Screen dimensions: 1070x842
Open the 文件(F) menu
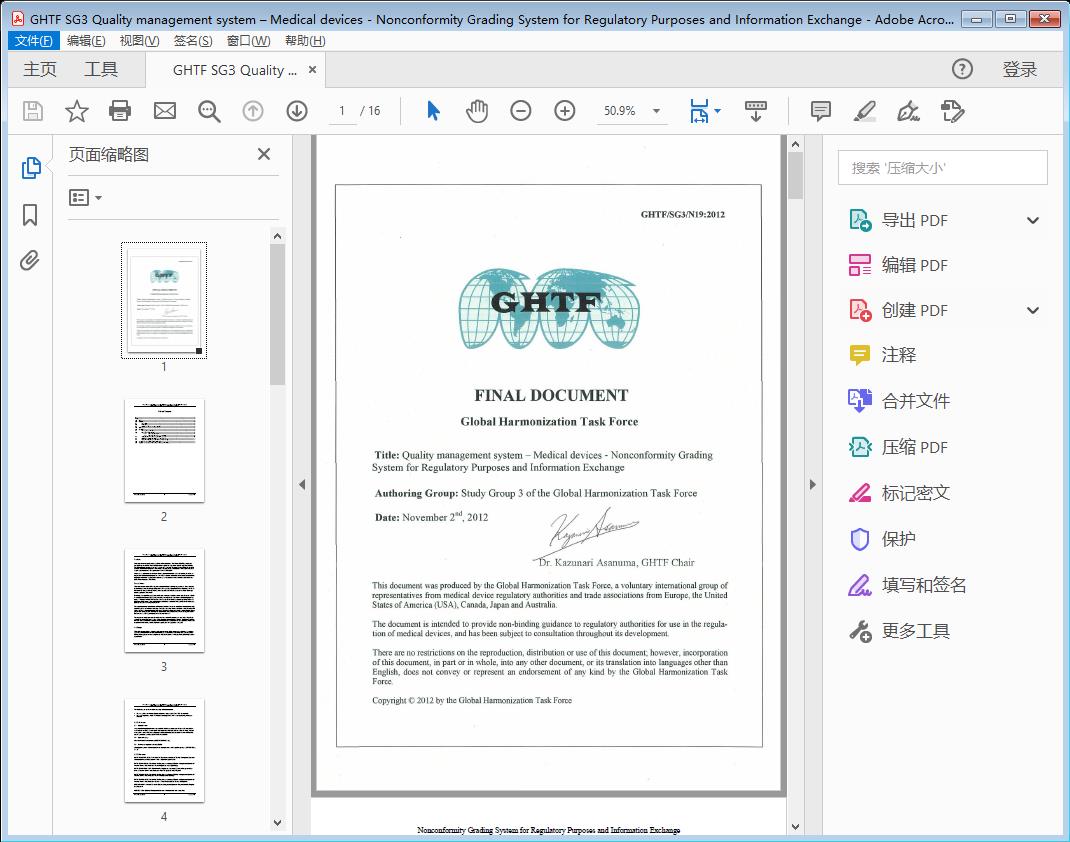pyautogui.click(x=33, y=41)
